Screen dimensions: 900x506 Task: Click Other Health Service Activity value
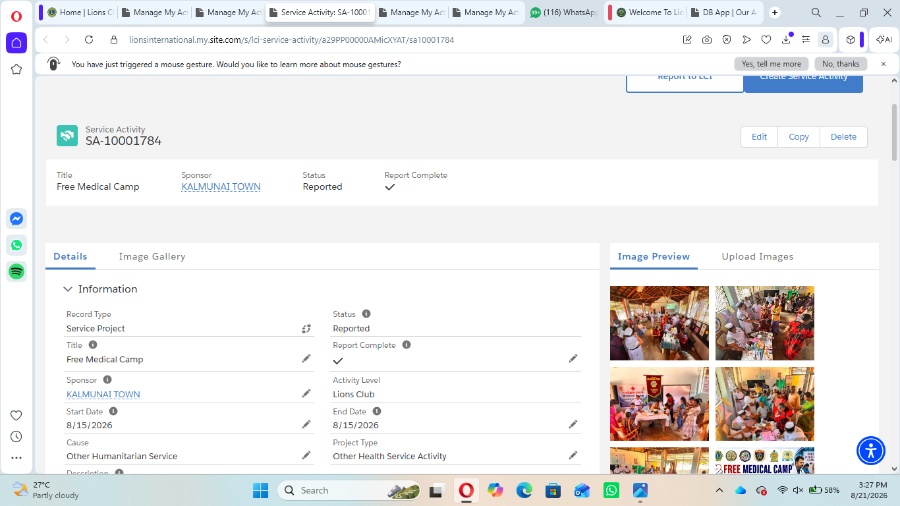[389, 456]
